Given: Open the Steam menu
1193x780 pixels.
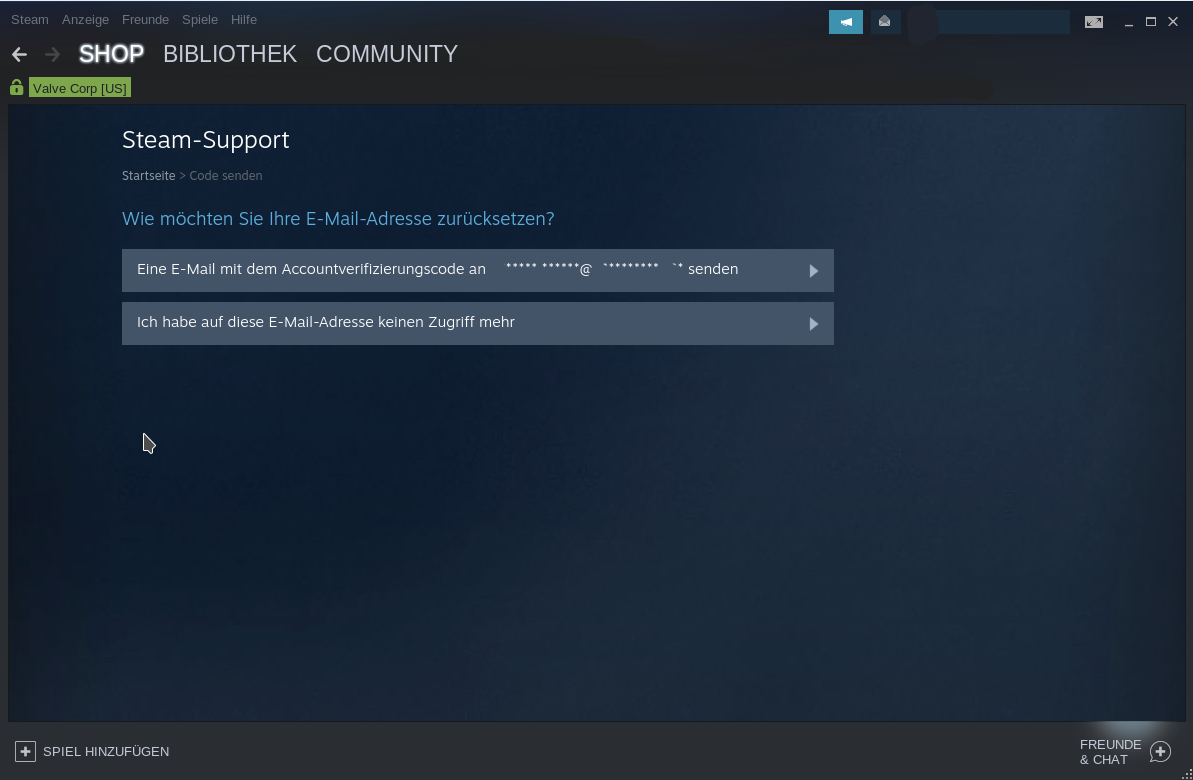Looking at the screenshot, I should coord(30,20).
